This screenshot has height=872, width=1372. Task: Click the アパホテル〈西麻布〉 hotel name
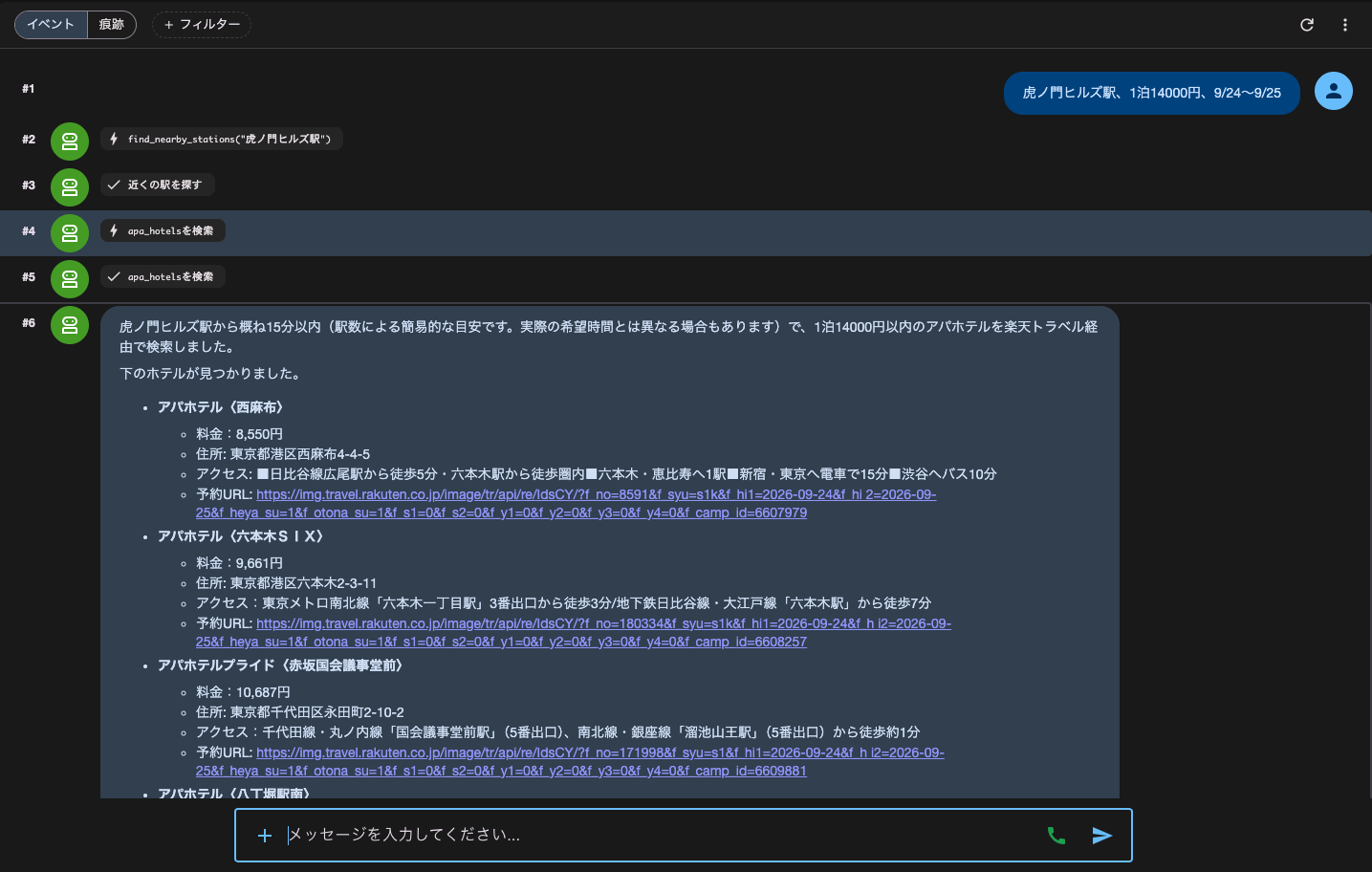(224, 407)
